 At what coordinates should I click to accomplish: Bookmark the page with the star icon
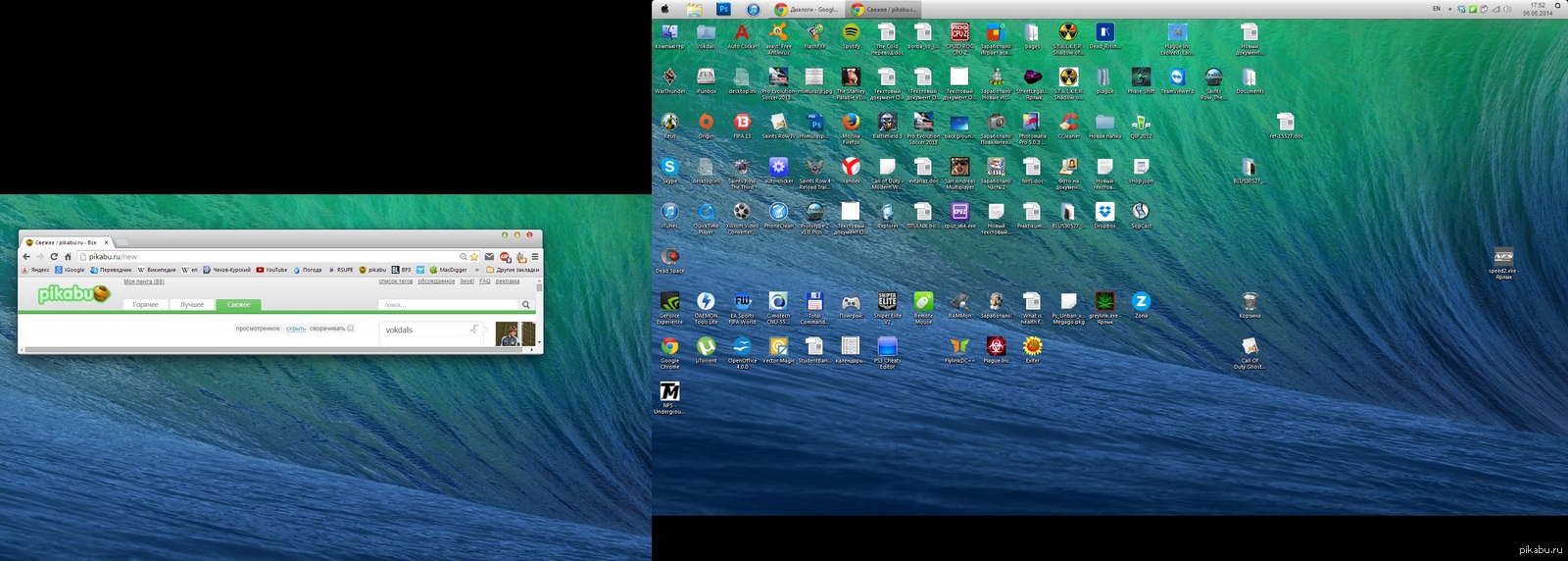(474, 256)
